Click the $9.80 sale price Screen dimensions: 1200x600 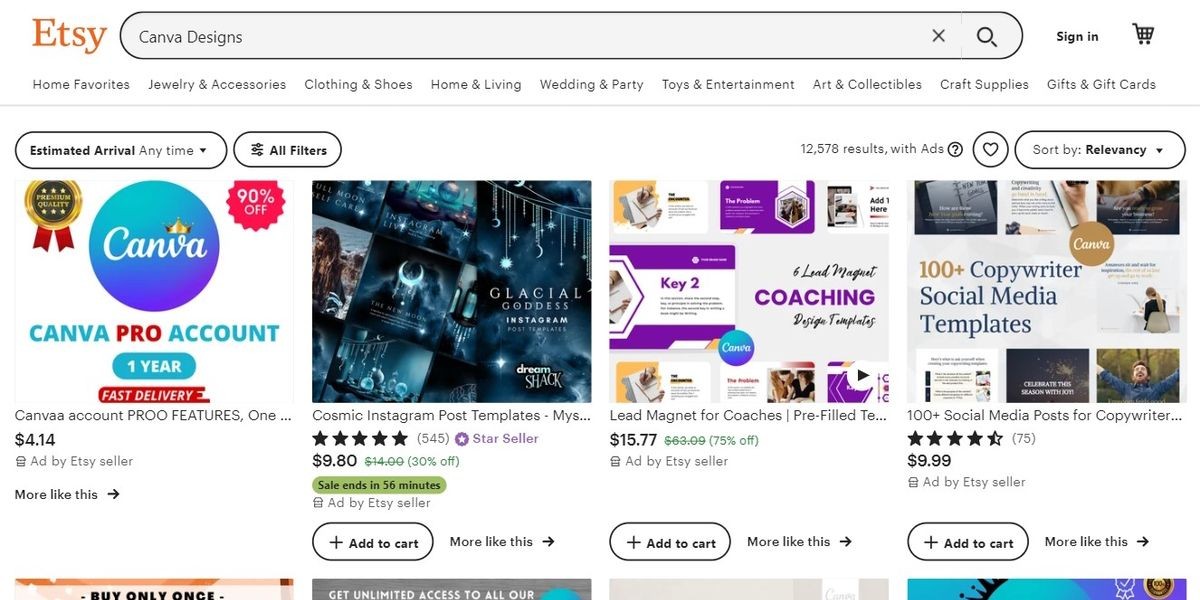tap(334, 460)
